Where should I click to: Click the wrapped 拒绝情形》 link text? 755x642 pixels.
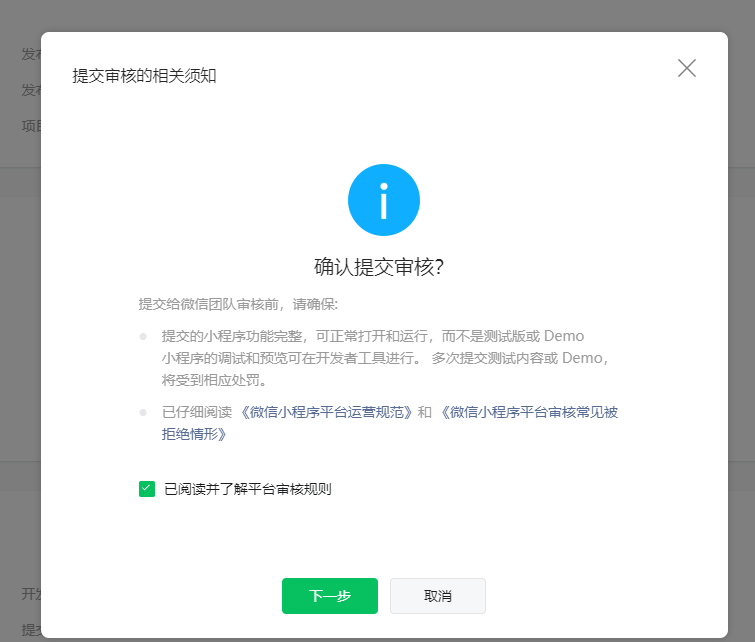(x=195, y=434)
